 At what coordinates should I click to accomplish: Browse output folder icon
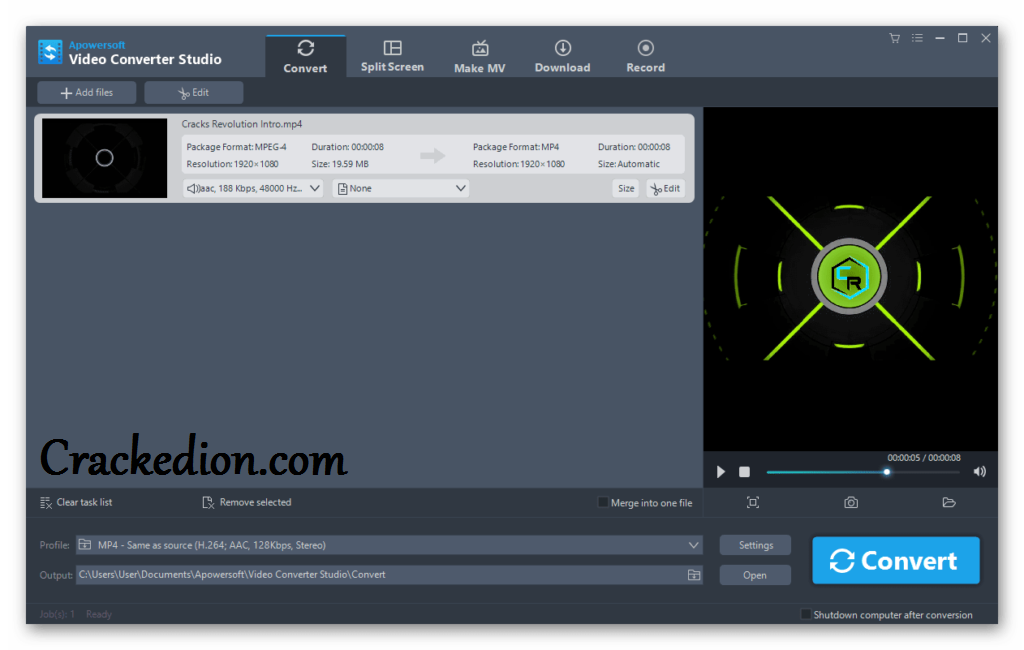click(x=694, y=575)
